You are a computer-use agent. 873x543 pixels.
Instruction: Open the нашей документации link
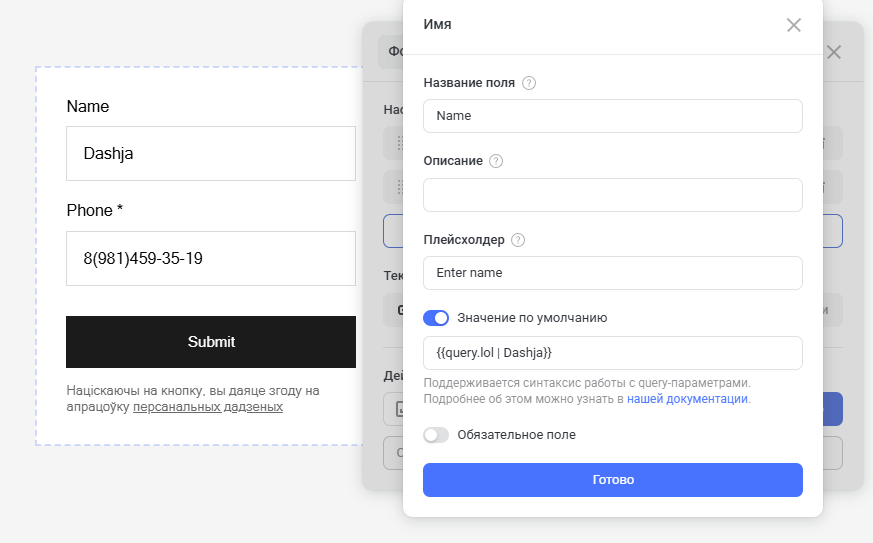click(687, 398)
